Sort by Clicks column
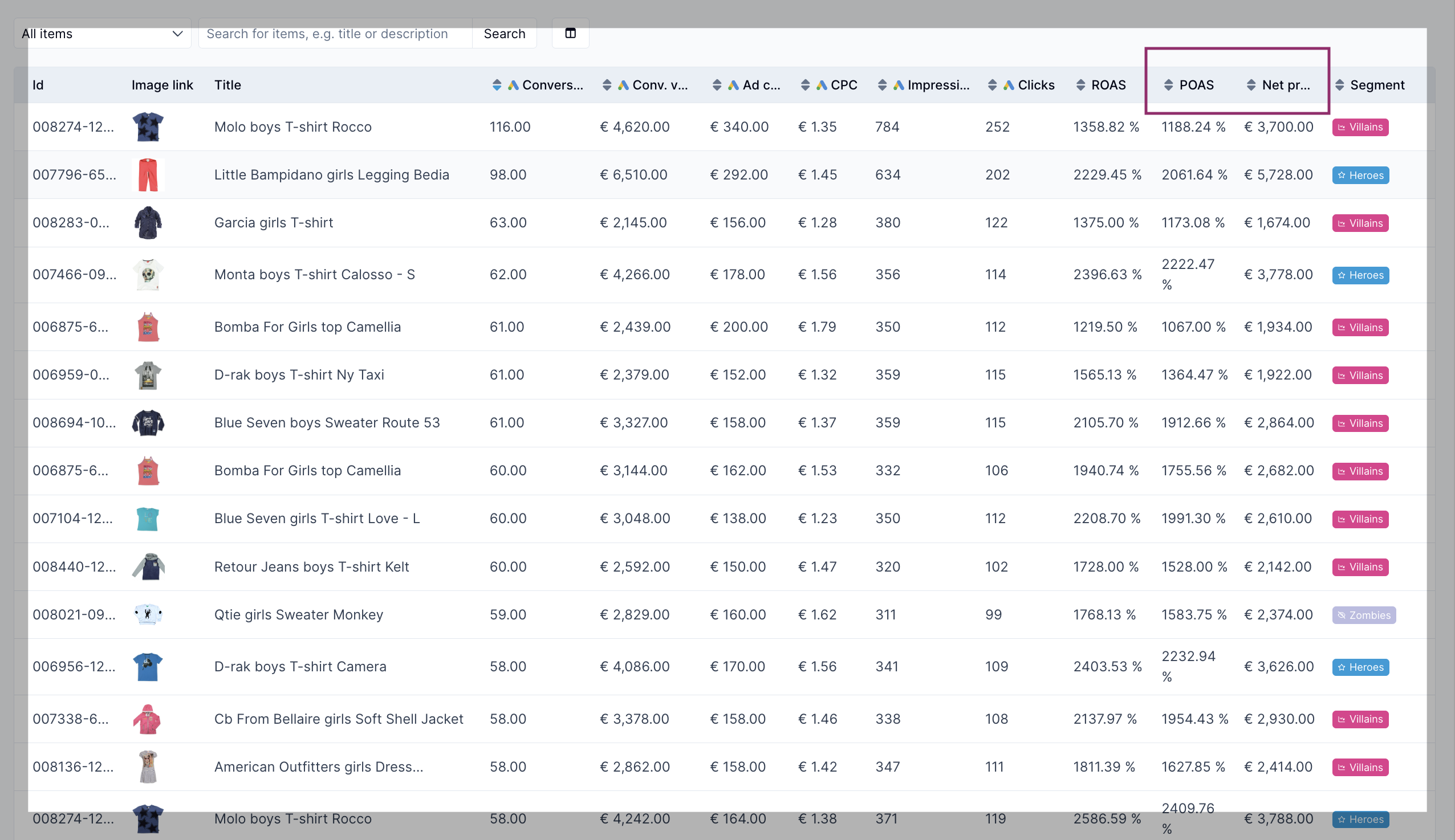This screenshot has width=1455, height=840. point(992,85)
